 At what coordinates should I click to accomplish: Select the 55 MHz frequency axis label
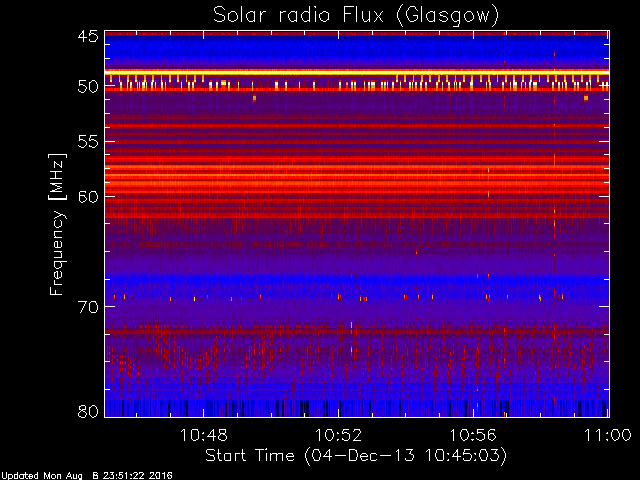pyautogui.click(x=88, y=142)
